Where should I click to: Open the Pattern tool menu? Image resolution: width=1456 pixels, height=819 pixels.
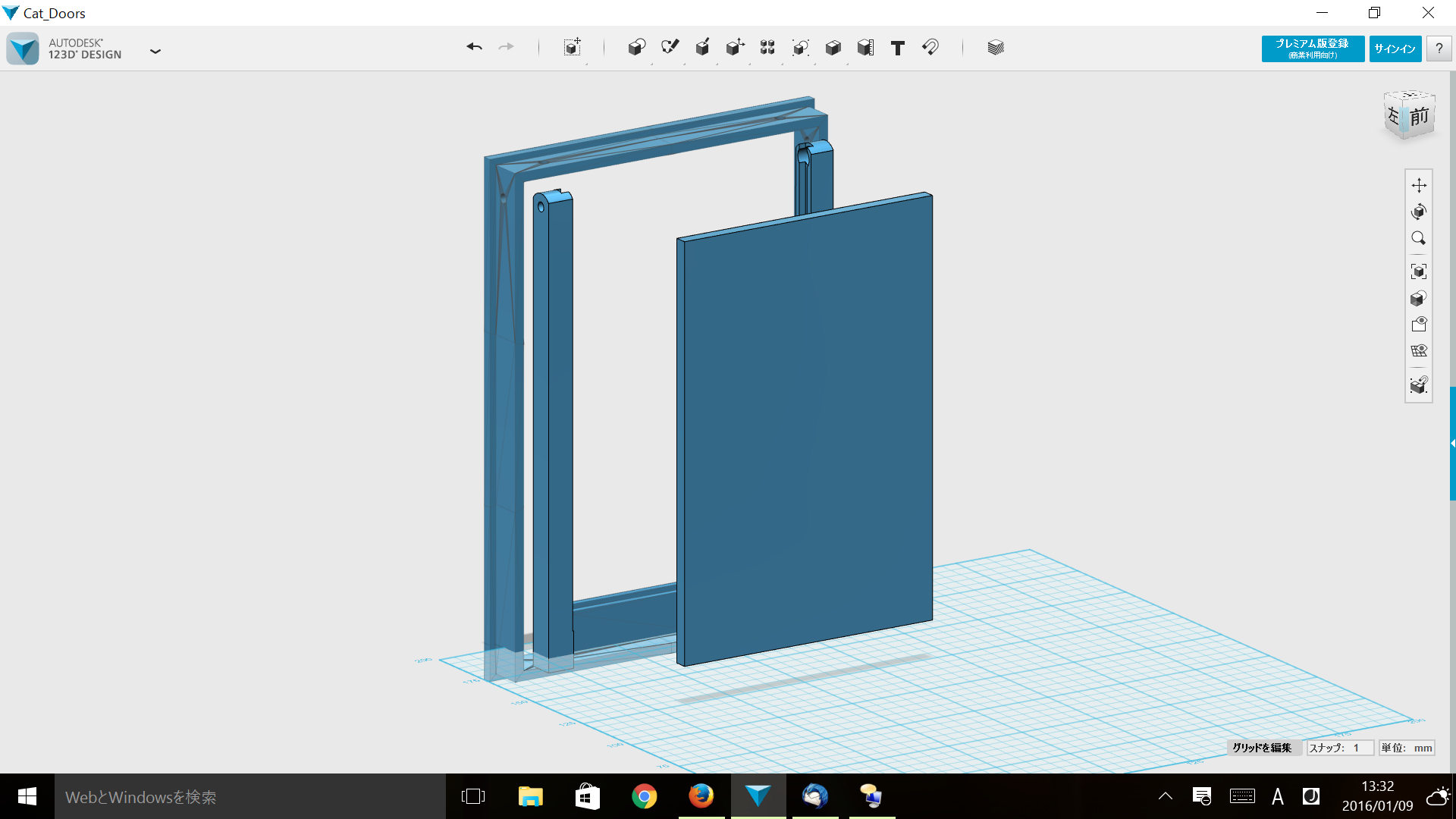pyautogui.click(x=767, y=48)
